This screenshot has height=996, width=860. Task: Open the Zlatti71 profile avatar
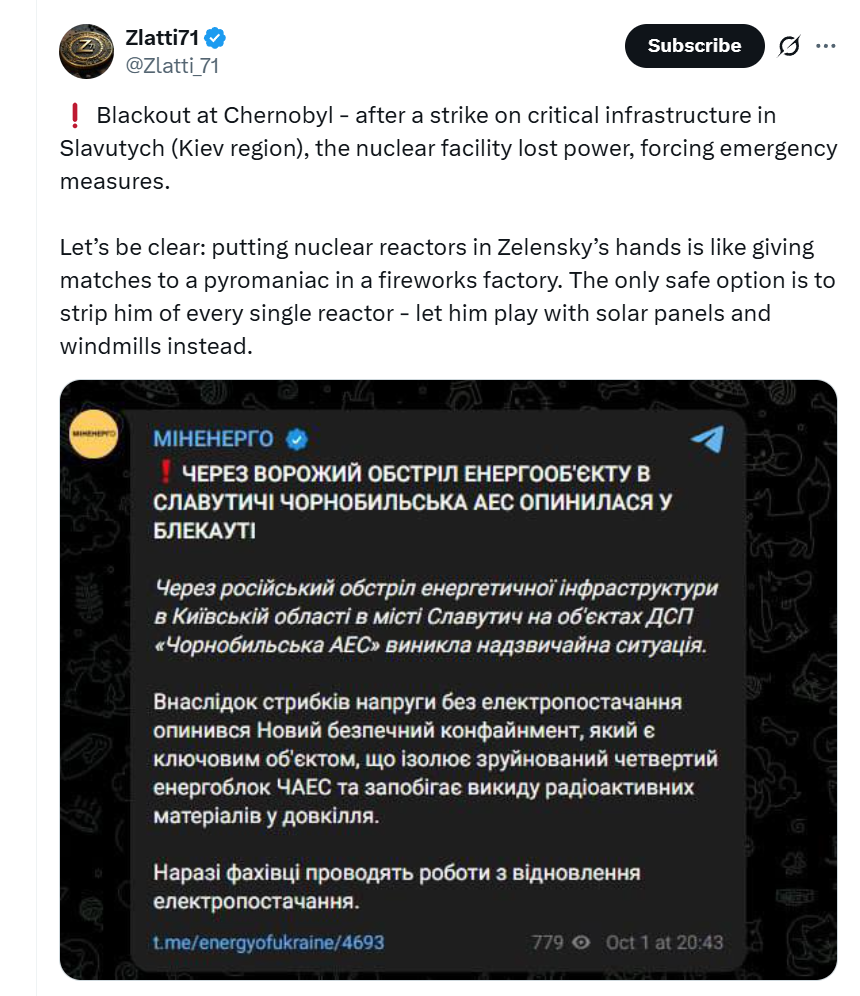click(86, 51)
